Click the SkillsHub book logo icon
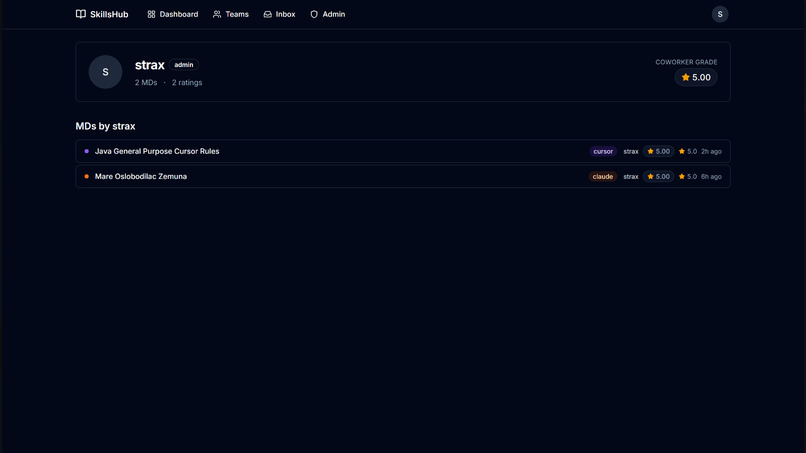The width and height of the screenshot is (806, 453). [81, 14]
